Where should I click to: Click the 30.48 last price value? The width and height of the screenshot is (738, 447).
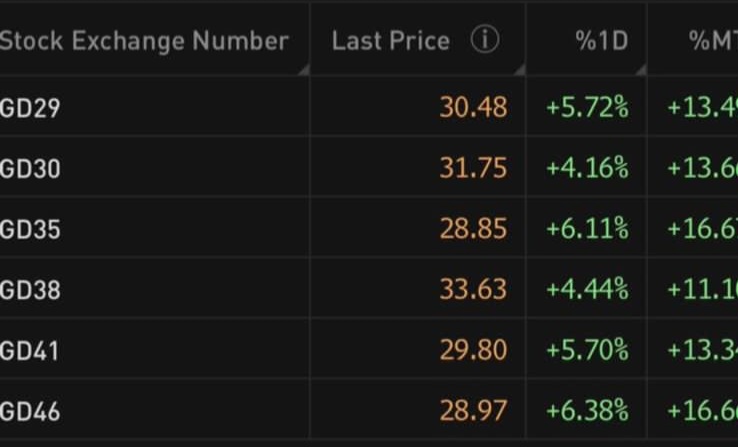(x=473, y=107)
